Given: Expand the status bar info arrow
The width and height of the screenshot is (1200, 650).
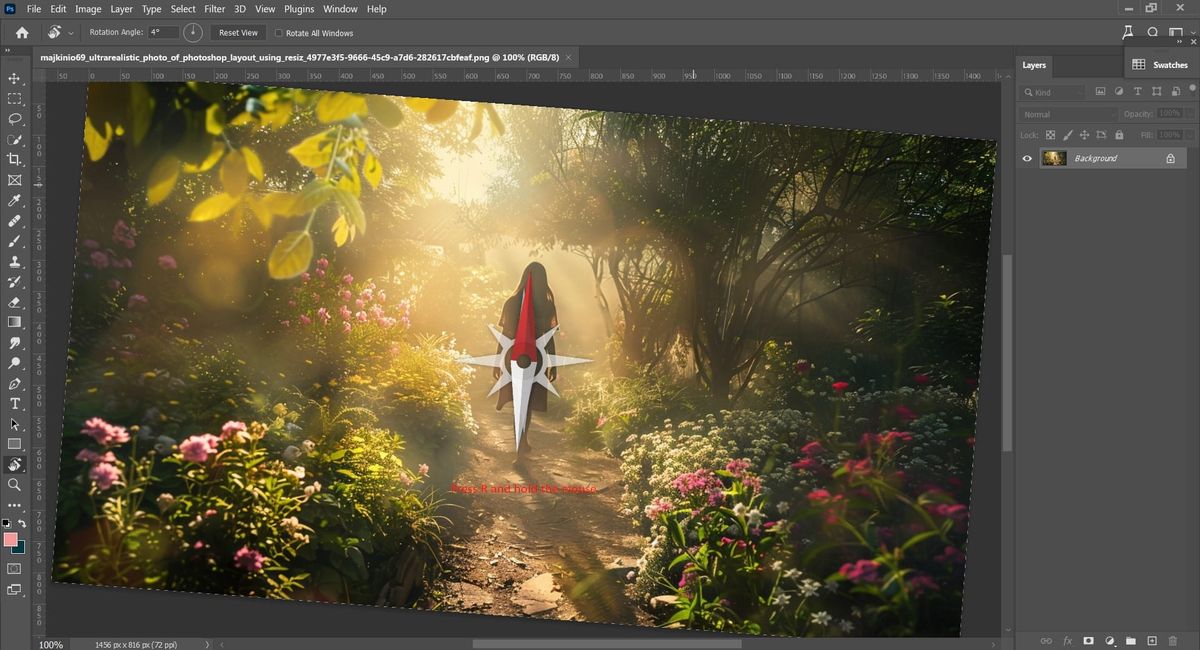Looking at the screenshot, I should pos(207,645).
